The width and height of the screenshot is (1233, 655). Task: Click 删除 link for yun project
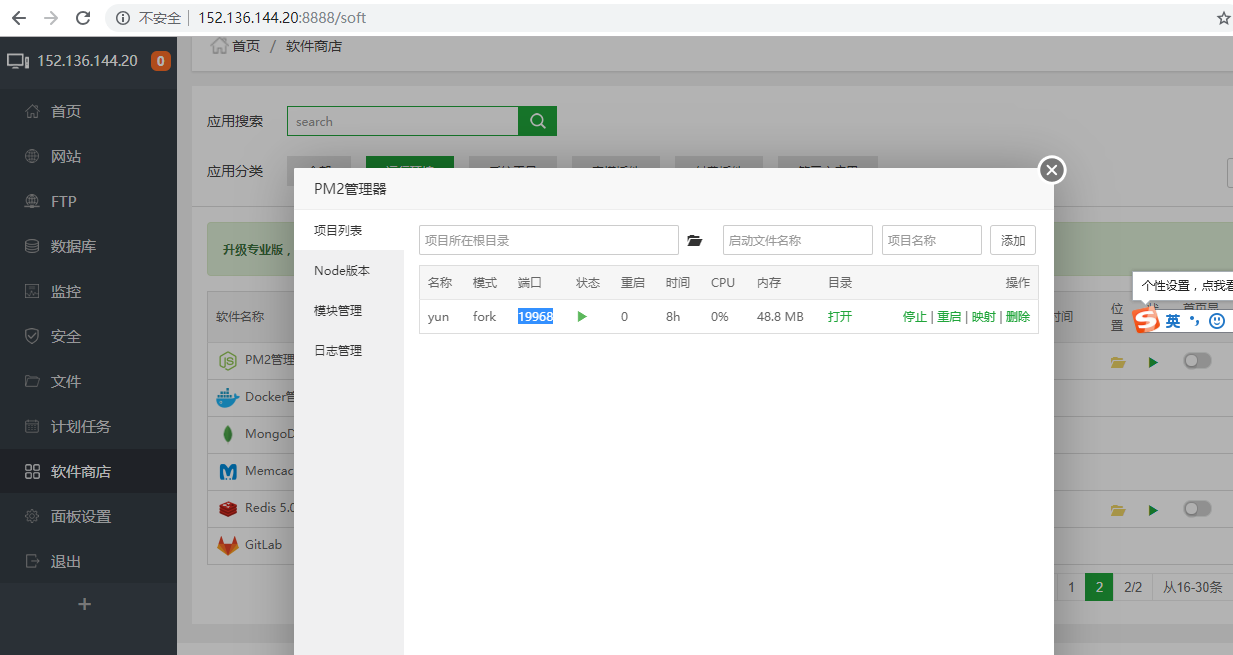tap(1018, 317)
